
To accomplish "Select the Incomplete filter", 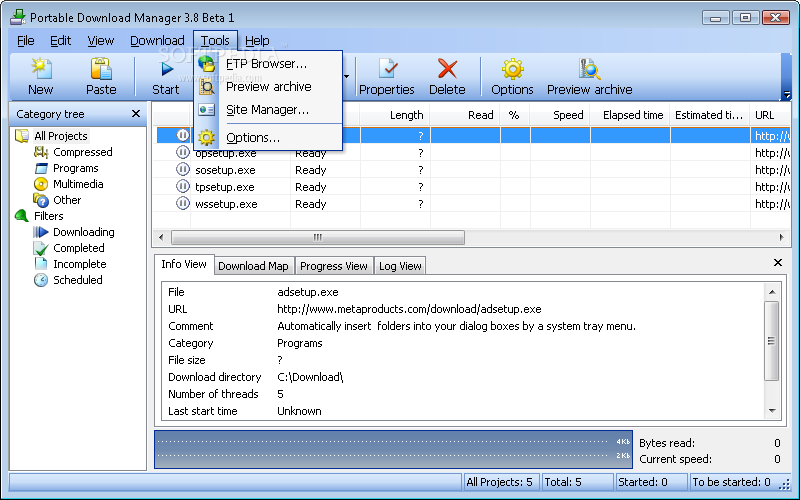I will click(x=80, y=264).
